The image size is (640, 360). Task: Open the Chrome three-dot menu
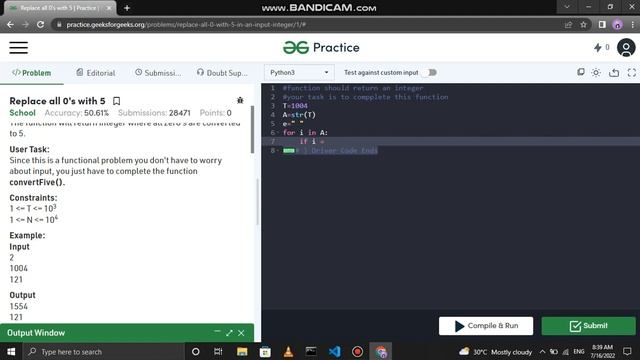coord(633,24)
